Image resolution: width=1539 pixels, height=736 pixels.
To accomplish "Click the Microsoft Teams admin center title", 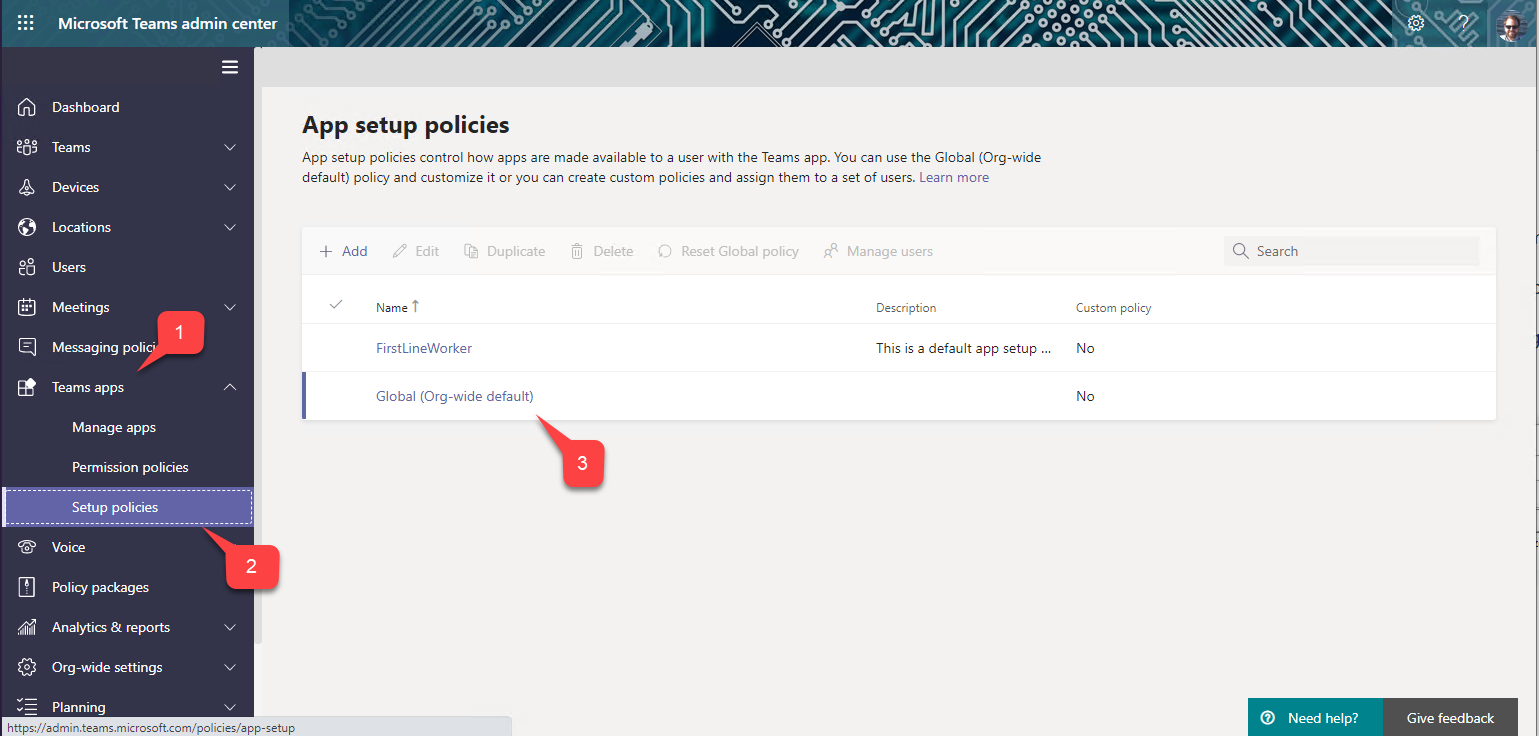I will [168, 23].
